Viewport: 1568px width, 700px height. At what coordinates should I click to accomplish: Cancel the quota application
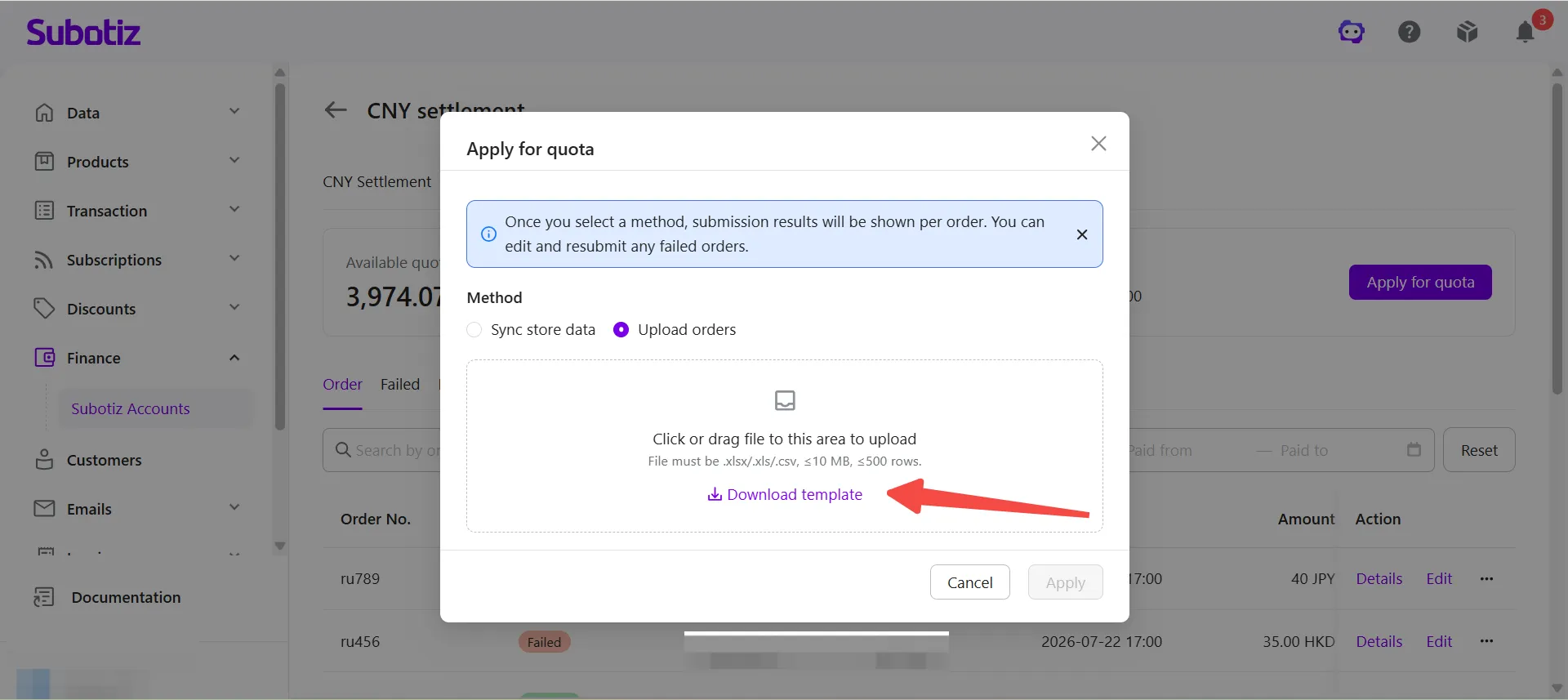click(x=970, y=582)
